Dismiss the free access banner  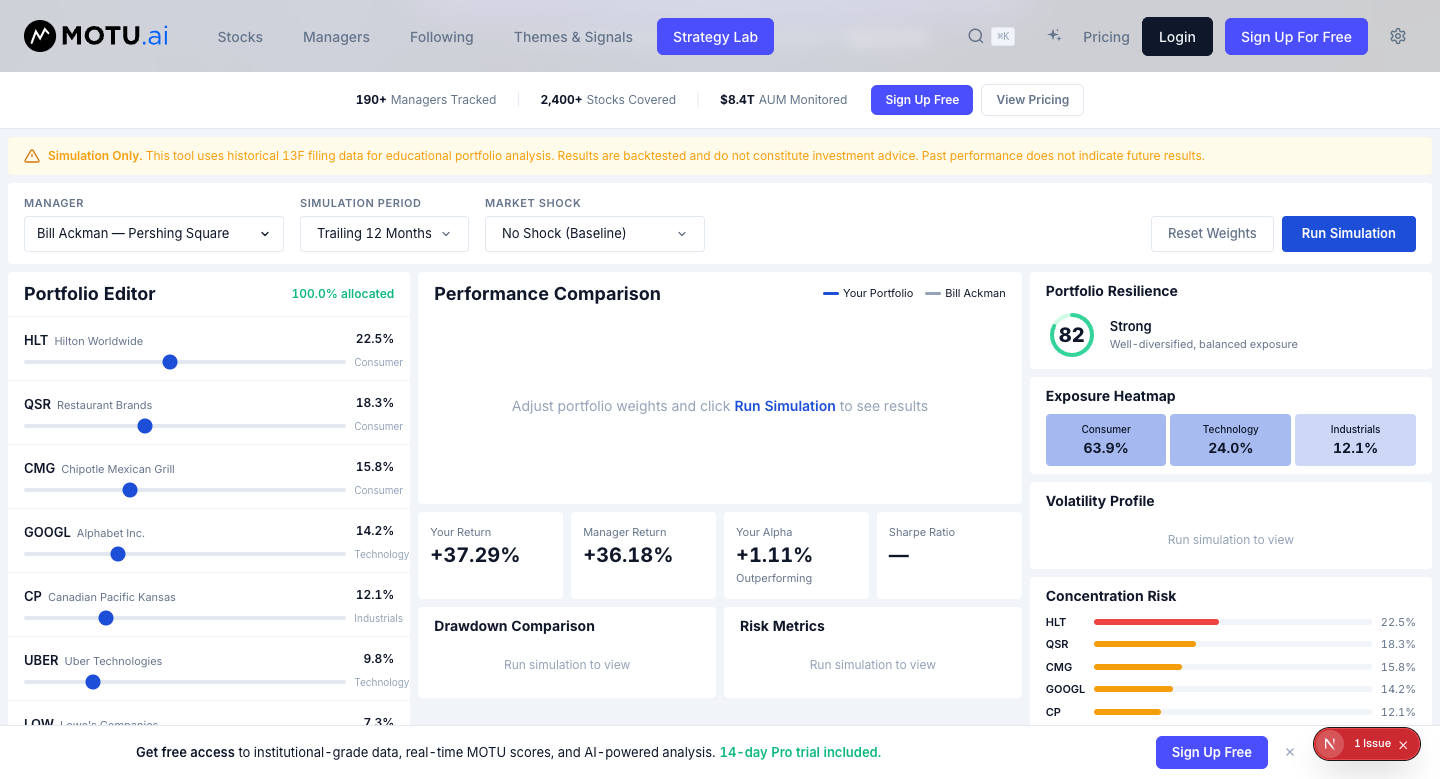click(1290, 752)
